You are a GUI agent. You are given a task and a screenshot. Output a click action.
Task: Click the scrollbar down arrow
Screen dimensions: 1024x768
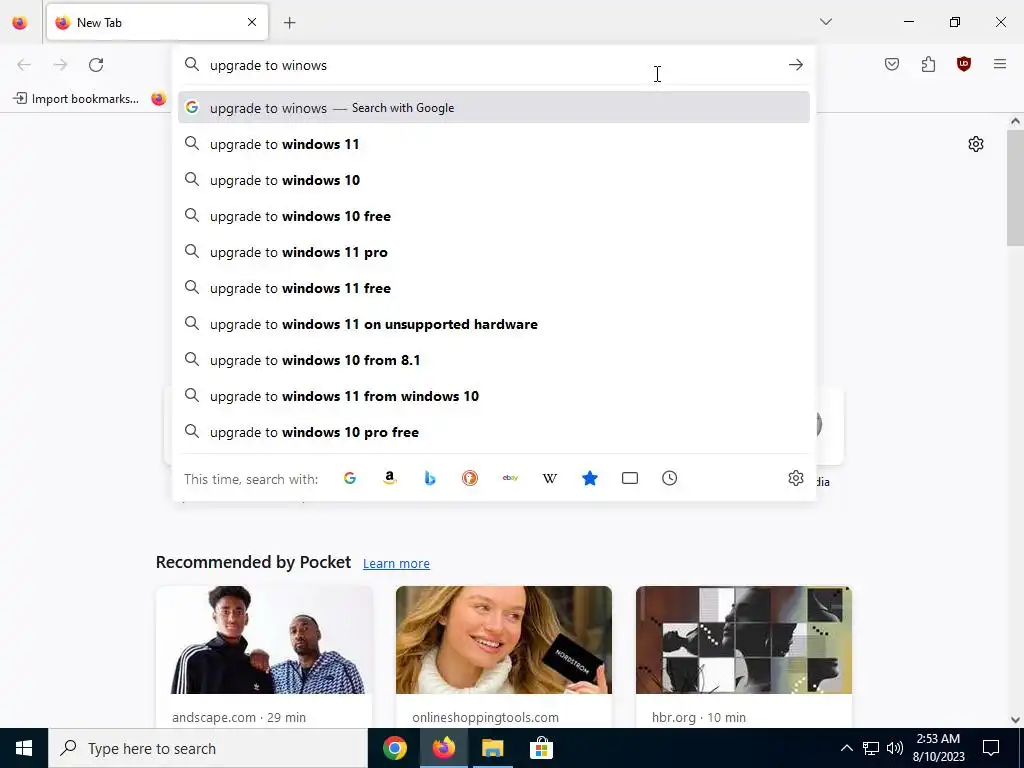1015,720
